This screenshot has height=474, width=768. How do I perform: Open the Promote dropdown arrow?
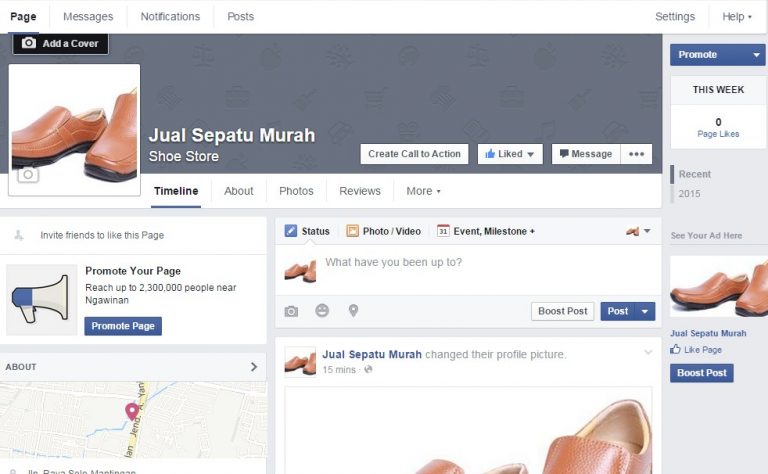point(756,55)
